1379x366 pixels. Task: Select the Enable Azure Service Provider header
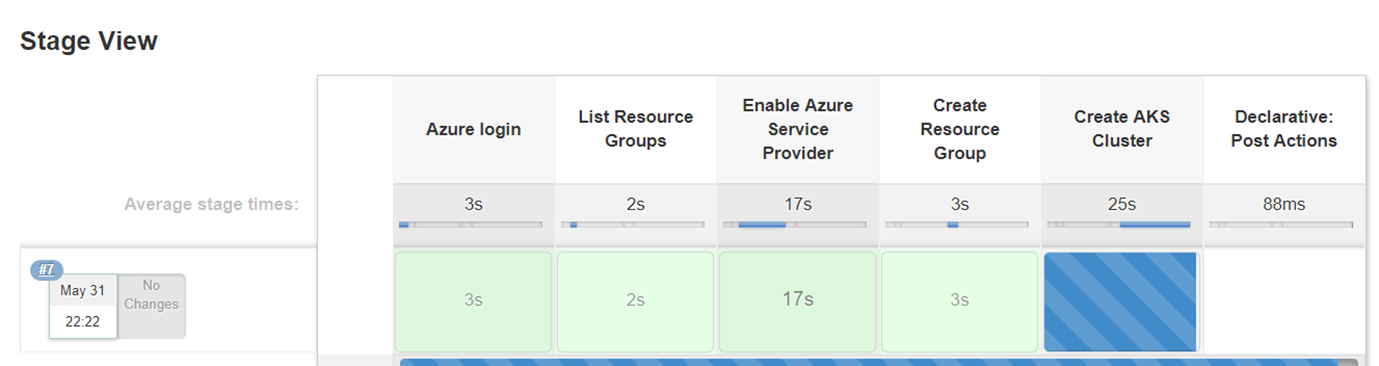(797, 129)
